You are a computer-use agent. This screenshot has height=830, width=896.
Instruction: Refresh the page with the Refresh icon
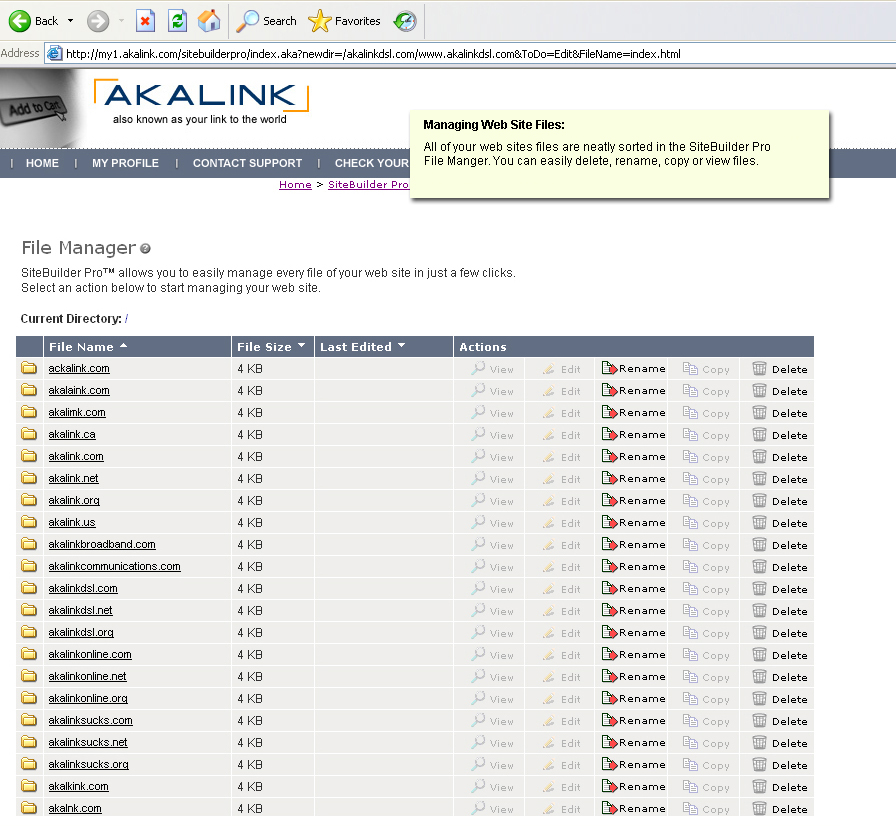tap(177, 21)
